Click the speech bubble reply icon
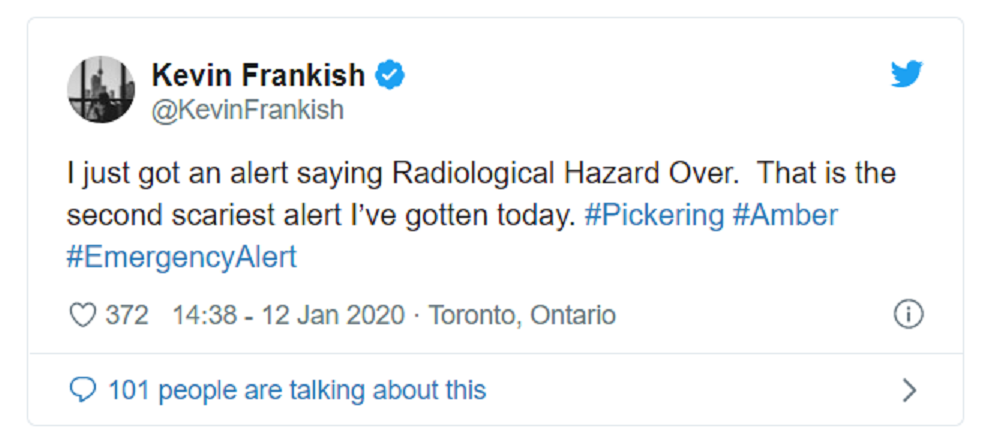 tap(84, 389)
